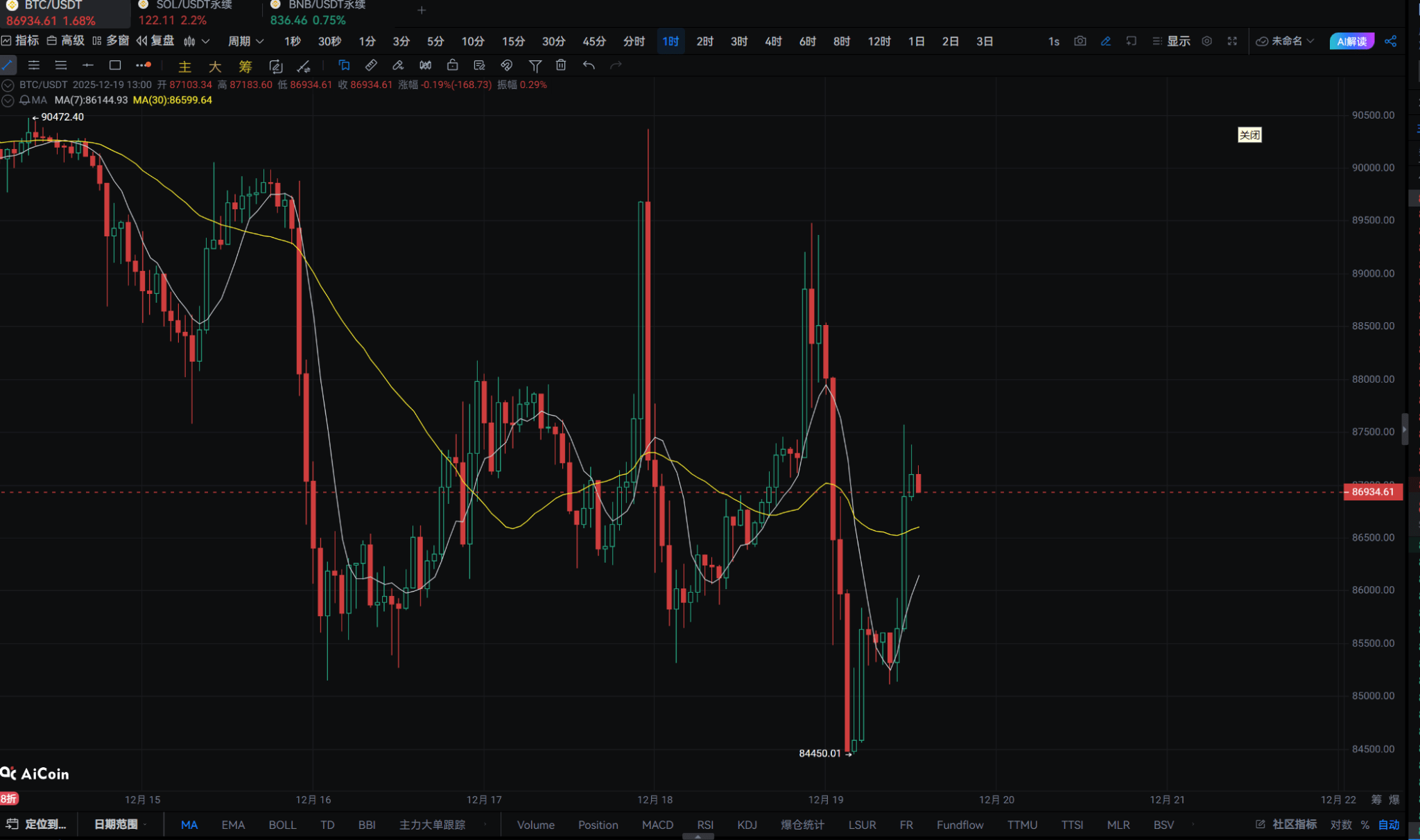Viewport: 1420px width, 840px height.
Task: Toggle the 对数 (log) scale option
Action: pyautogui.click(x=1341, y=825)
